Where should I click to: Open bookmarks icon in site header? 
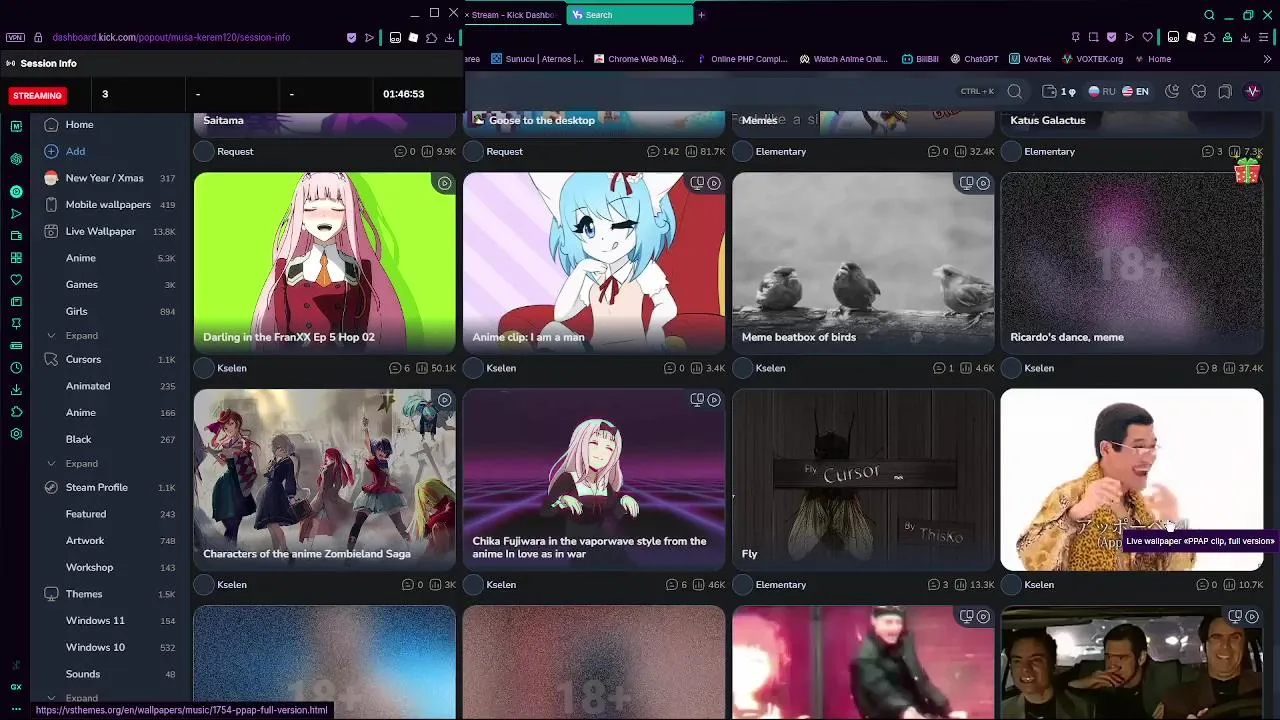(1225, 92)
